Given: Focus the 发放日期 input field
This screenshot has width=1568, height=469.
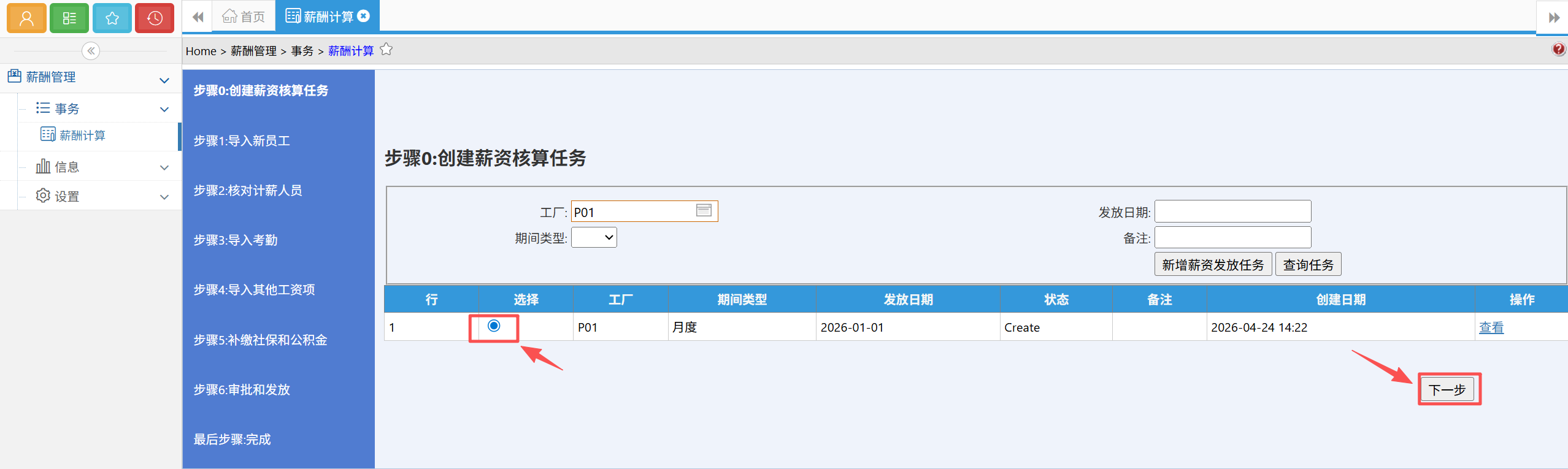Looking at the screenshot, I should click(1232, 212).
